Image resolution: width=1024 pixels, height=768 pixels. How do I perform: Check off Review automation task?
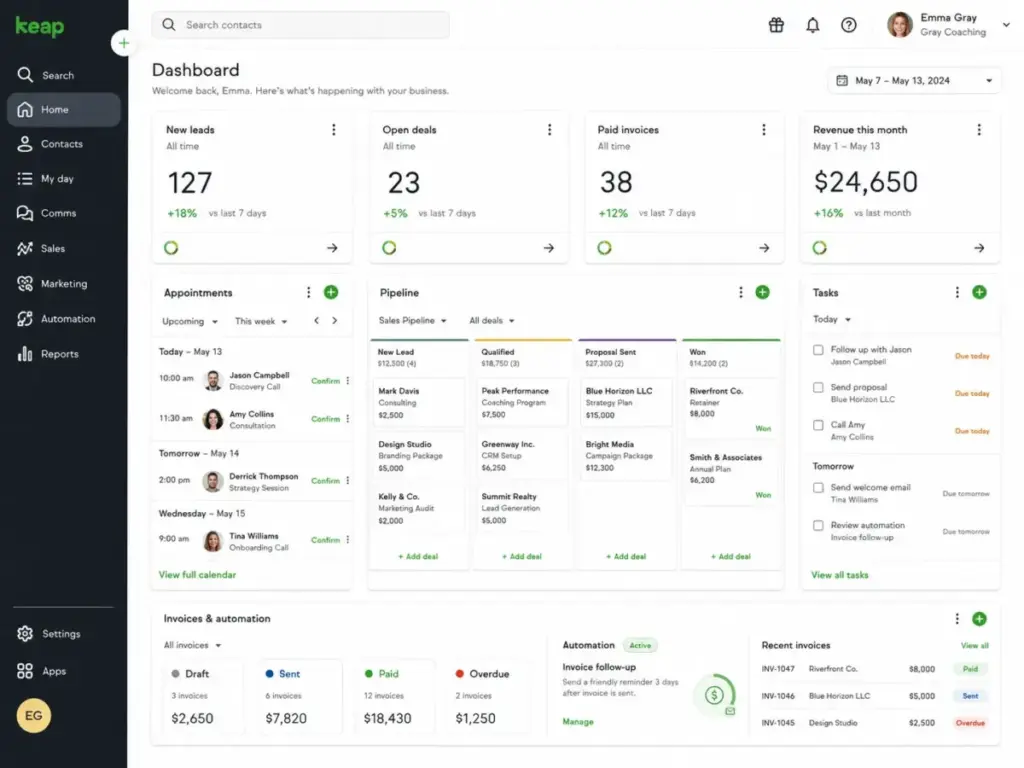[818, 526]
